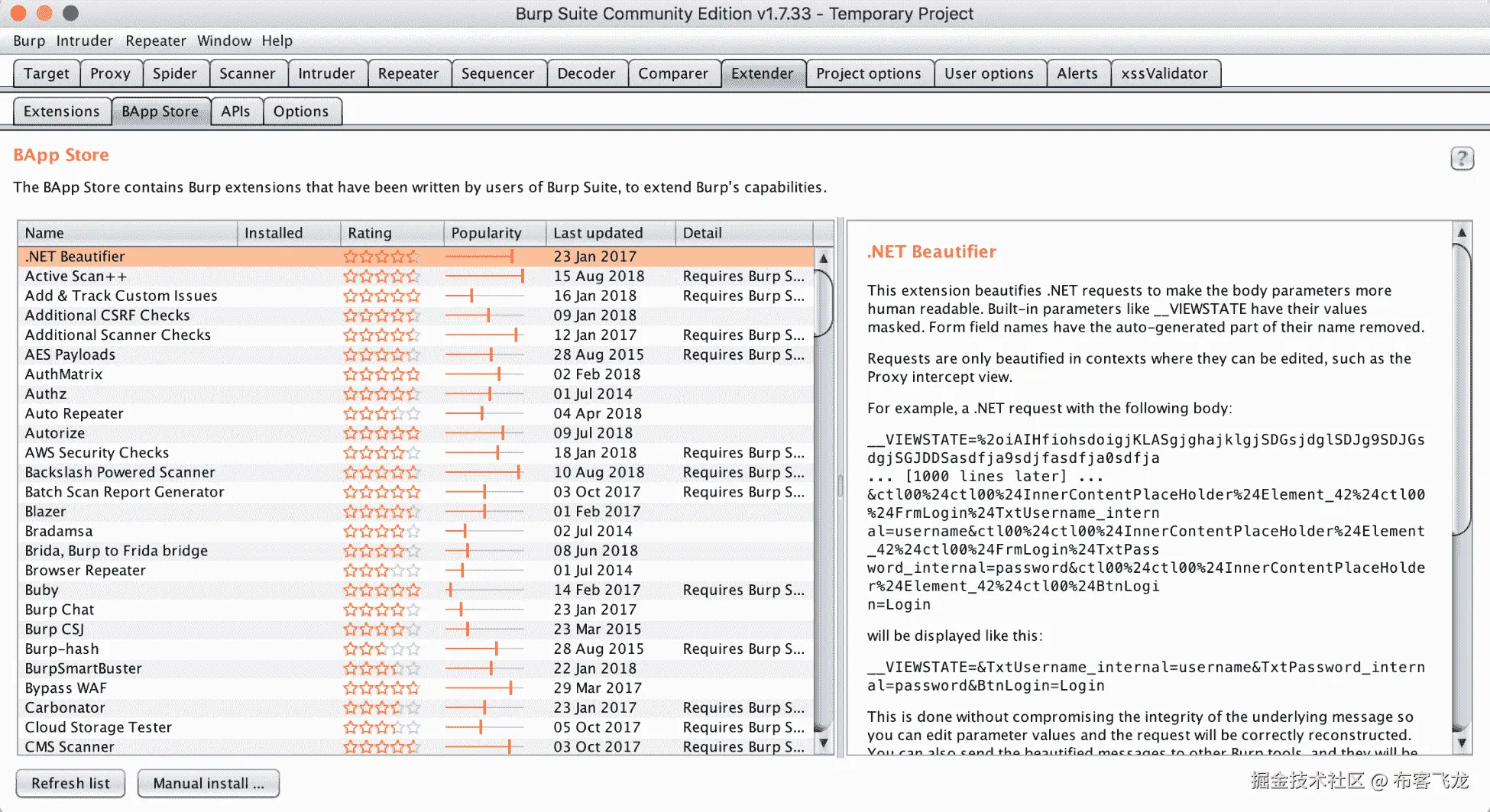Click the star rating for Active Scan++
The image size is (1490, 812).
click(381, 276)
